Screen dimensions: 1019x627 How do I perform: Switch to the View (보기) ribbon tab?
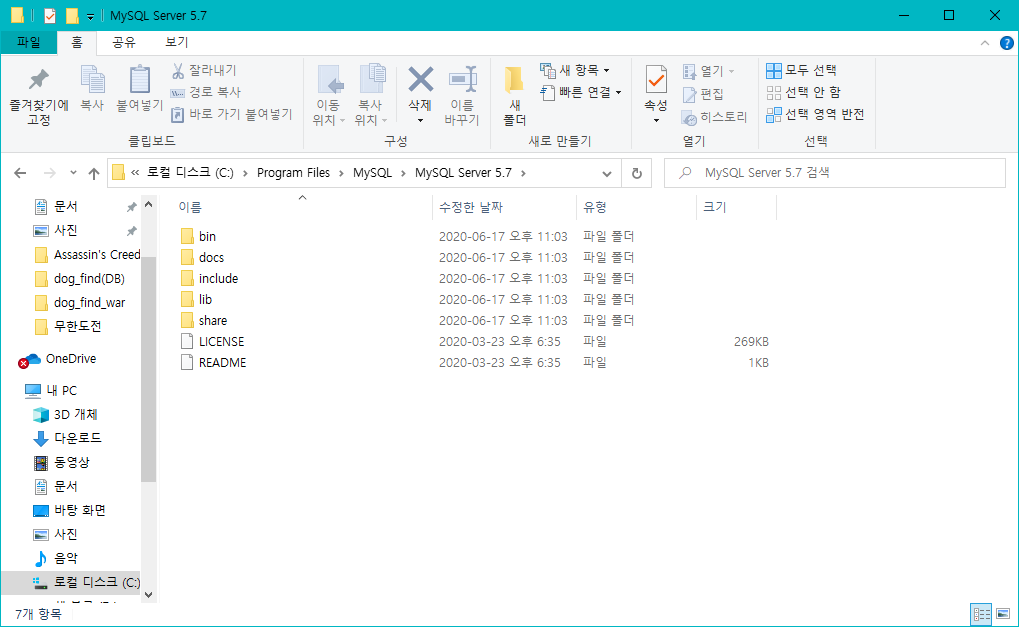tap(176, 42)
